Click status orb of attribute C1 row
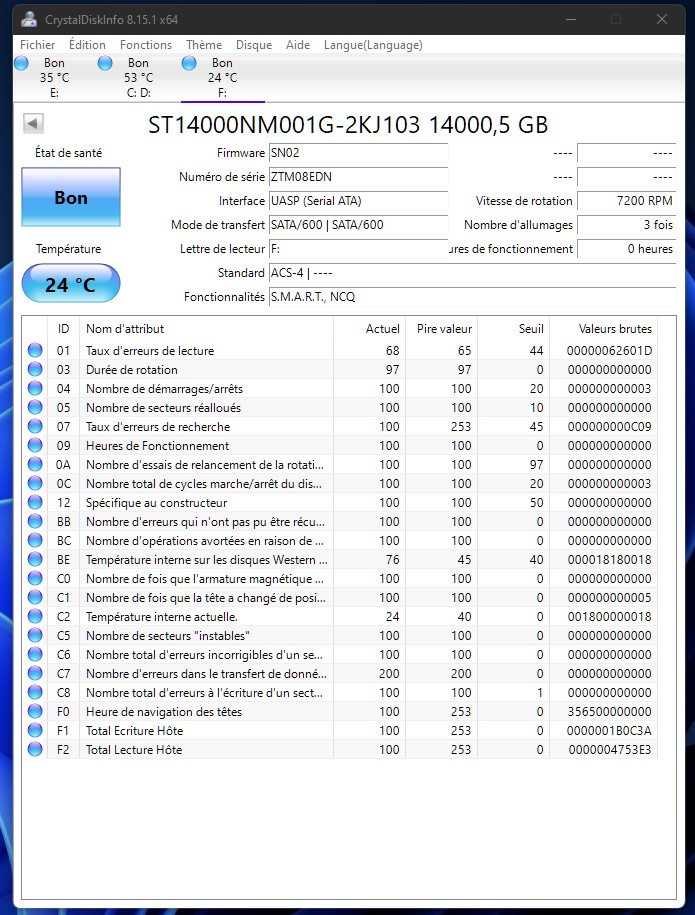Image resolution: width=695 pixels, height=915 pixels. pos(35,598)
